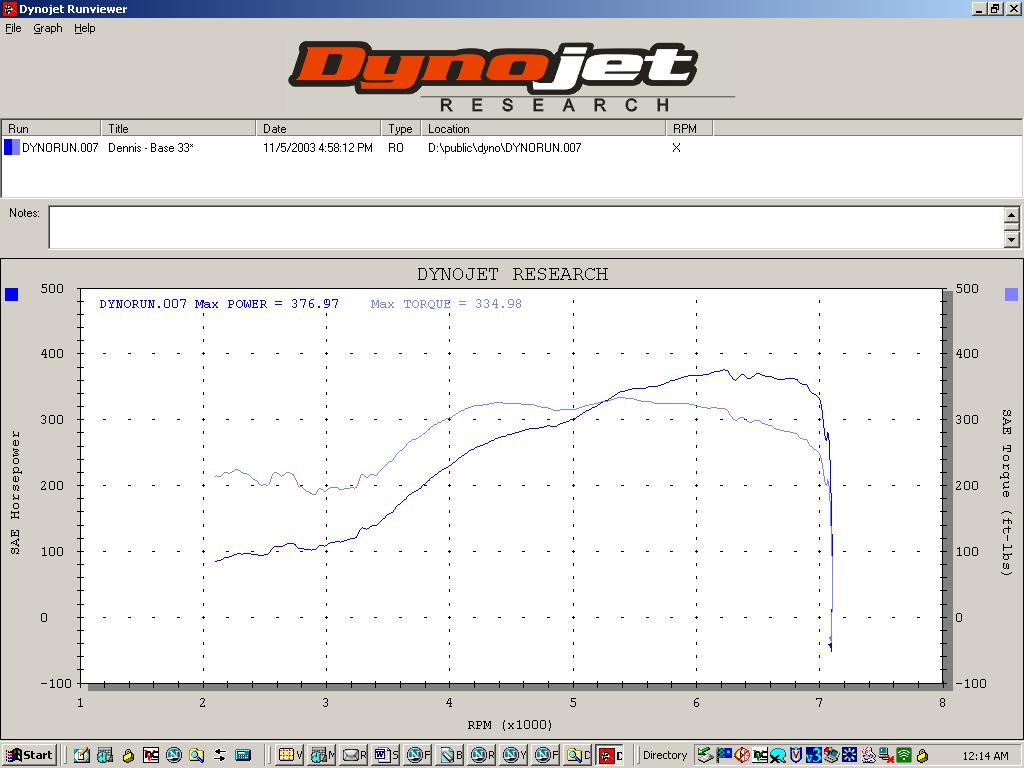Click the Dynojet Runviewer title bar icon

click(9, 8)
